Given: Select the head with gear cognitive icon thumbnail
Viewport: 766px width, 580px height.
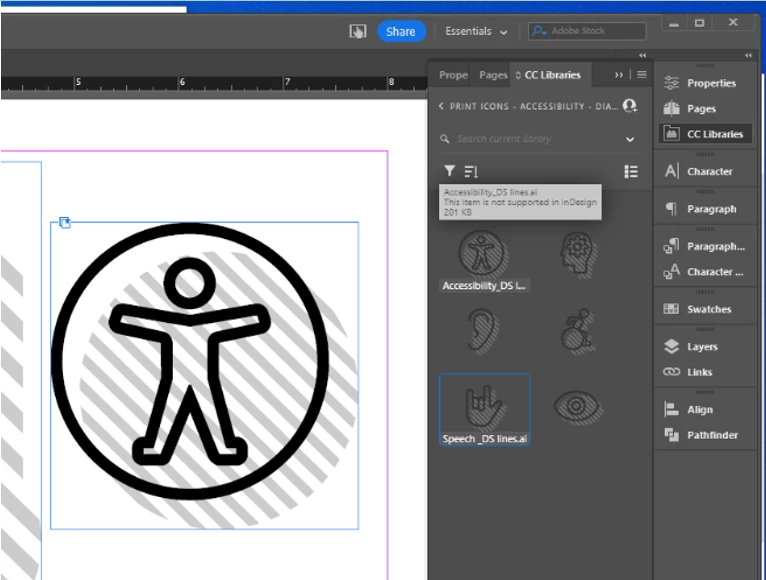Looking at the screenshot, I should (578, 254).
